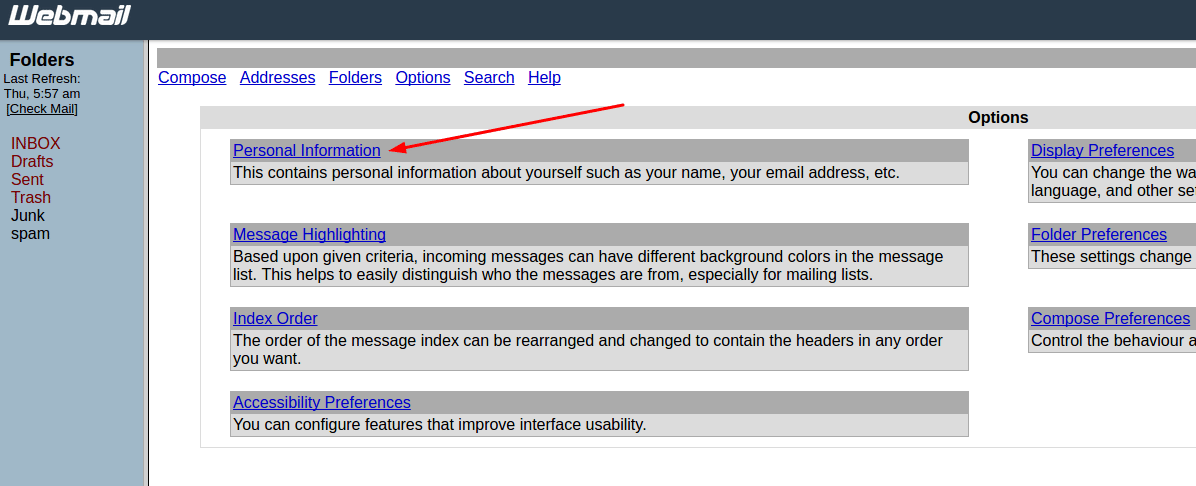
Task: Go to Addresses page
Action: 278,78
